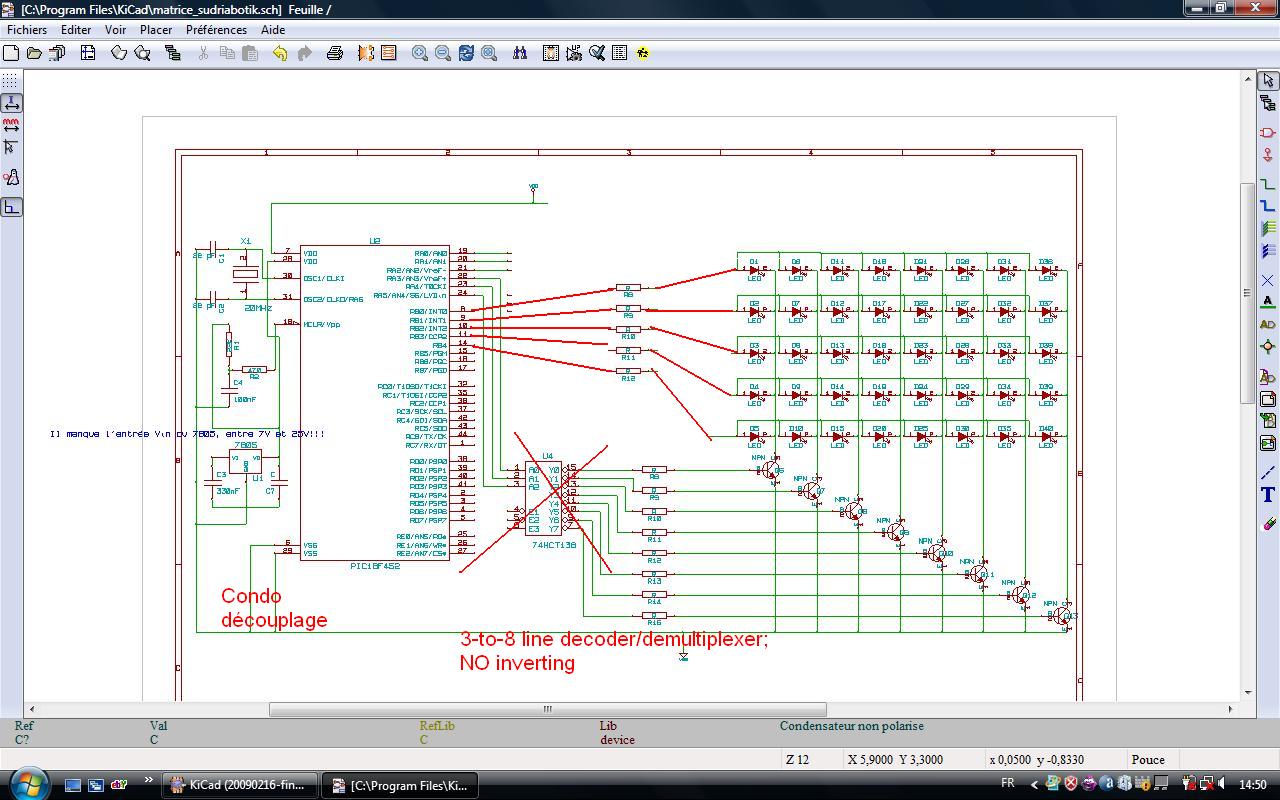Select the Draw graphic line tool
The image size is (1280, 800).
tap(1268, 472)
